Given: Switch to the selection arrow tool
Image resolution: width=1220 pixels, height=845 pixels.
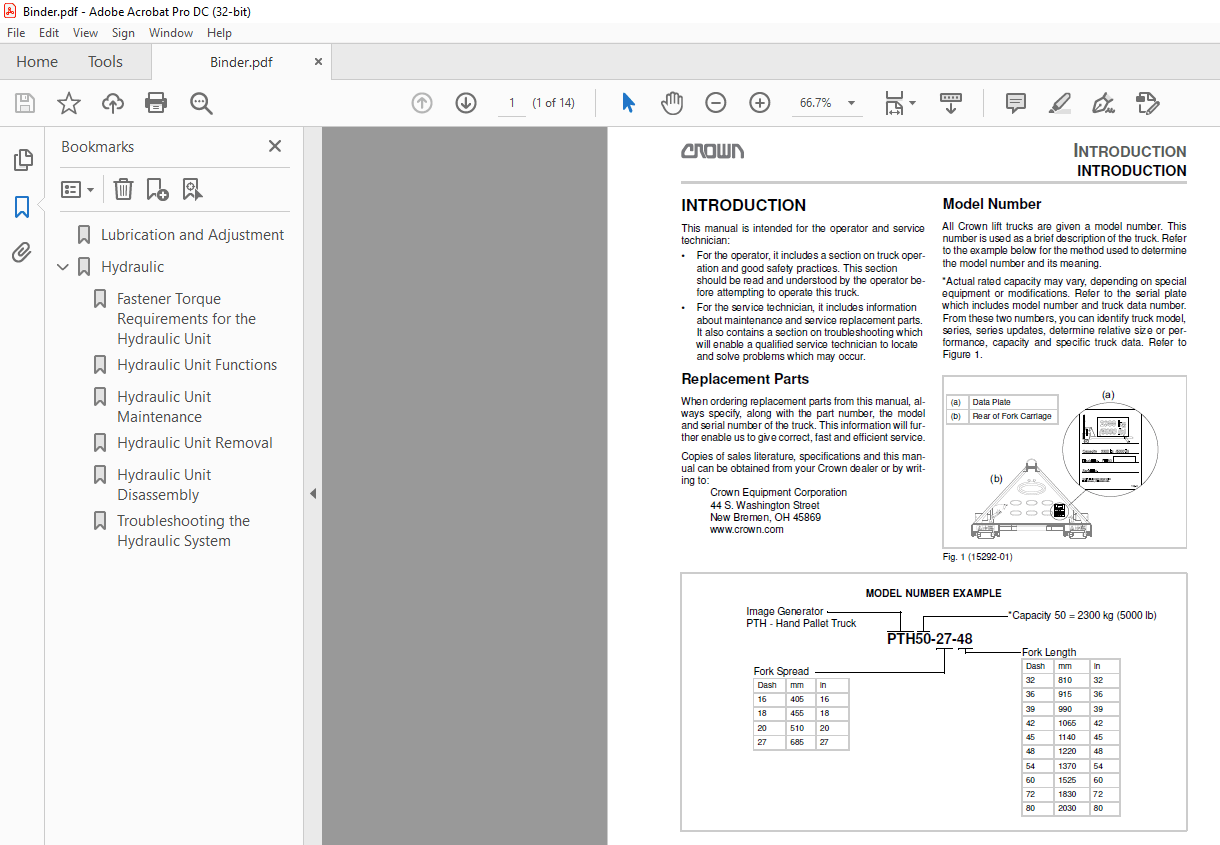Looking at the screenshot, I should coord(629,102).
